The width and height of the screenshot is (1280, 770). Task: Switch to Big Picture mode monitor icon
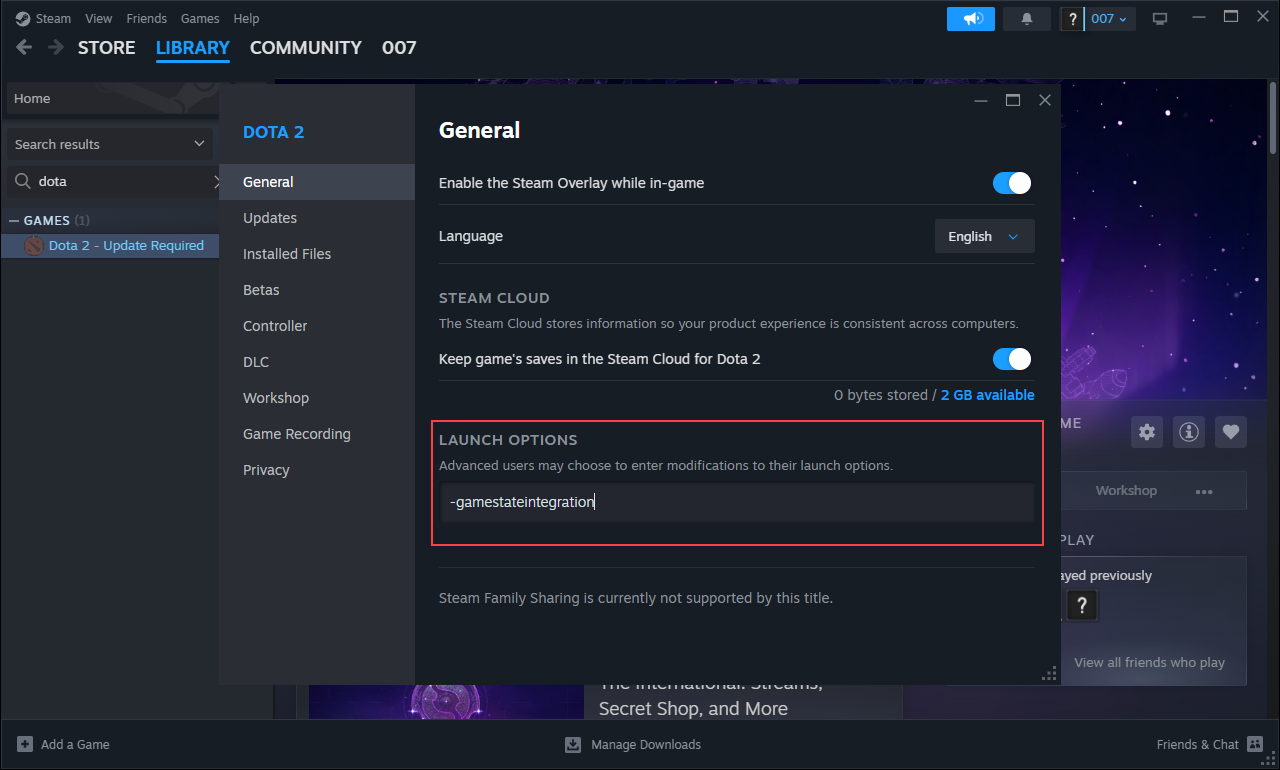click(1160, 19)
